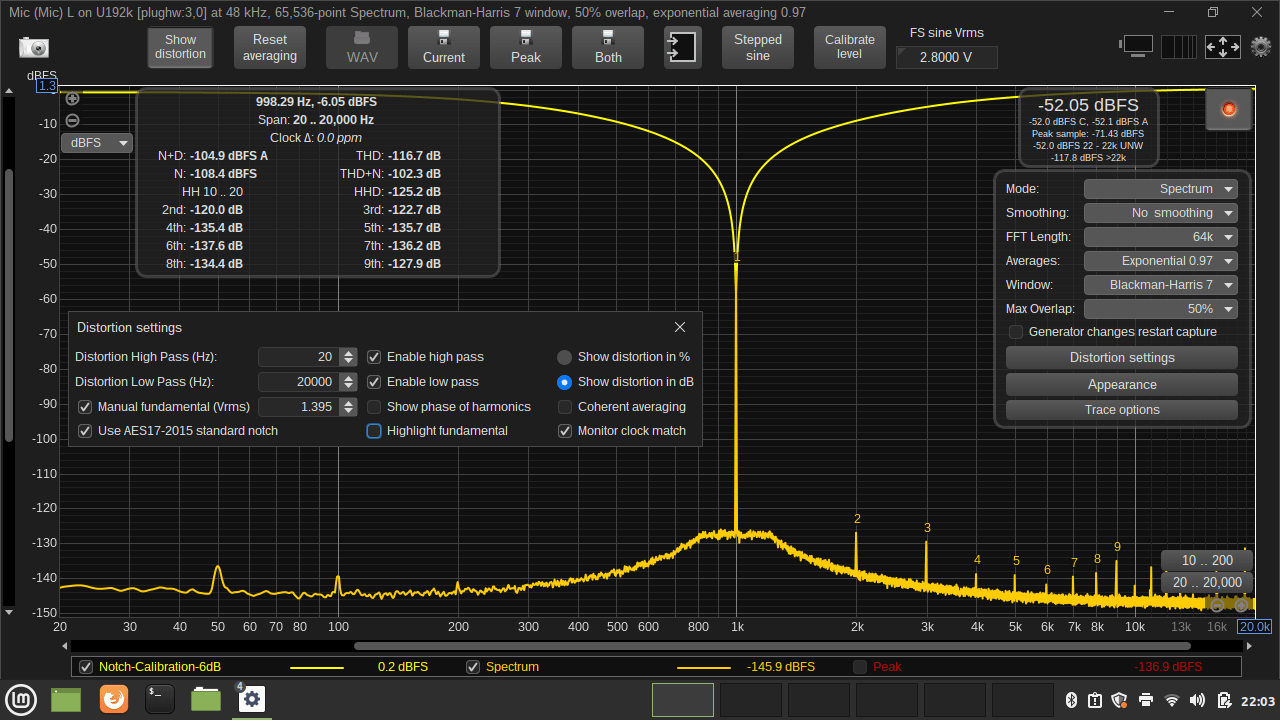Toggle Manual fundamental (Vrms) checkbox
The image size is (1280, 720).
coord(85,407)
